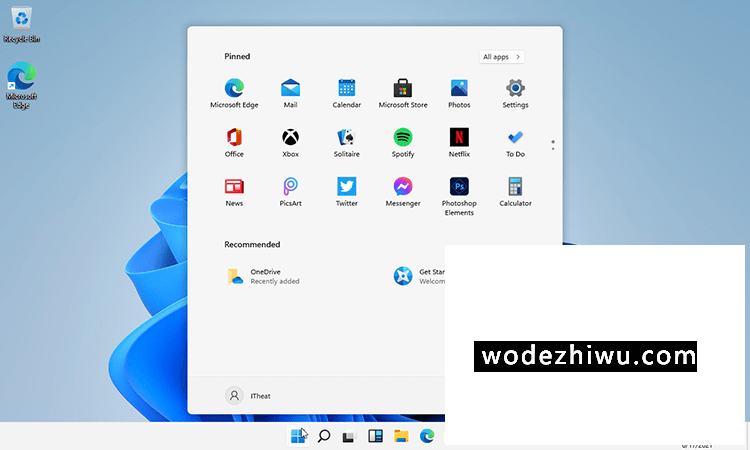Open Settings from pinned apps
Image resolution: width=750 pixels, height=450 pixels.
(x=515, y=93)
